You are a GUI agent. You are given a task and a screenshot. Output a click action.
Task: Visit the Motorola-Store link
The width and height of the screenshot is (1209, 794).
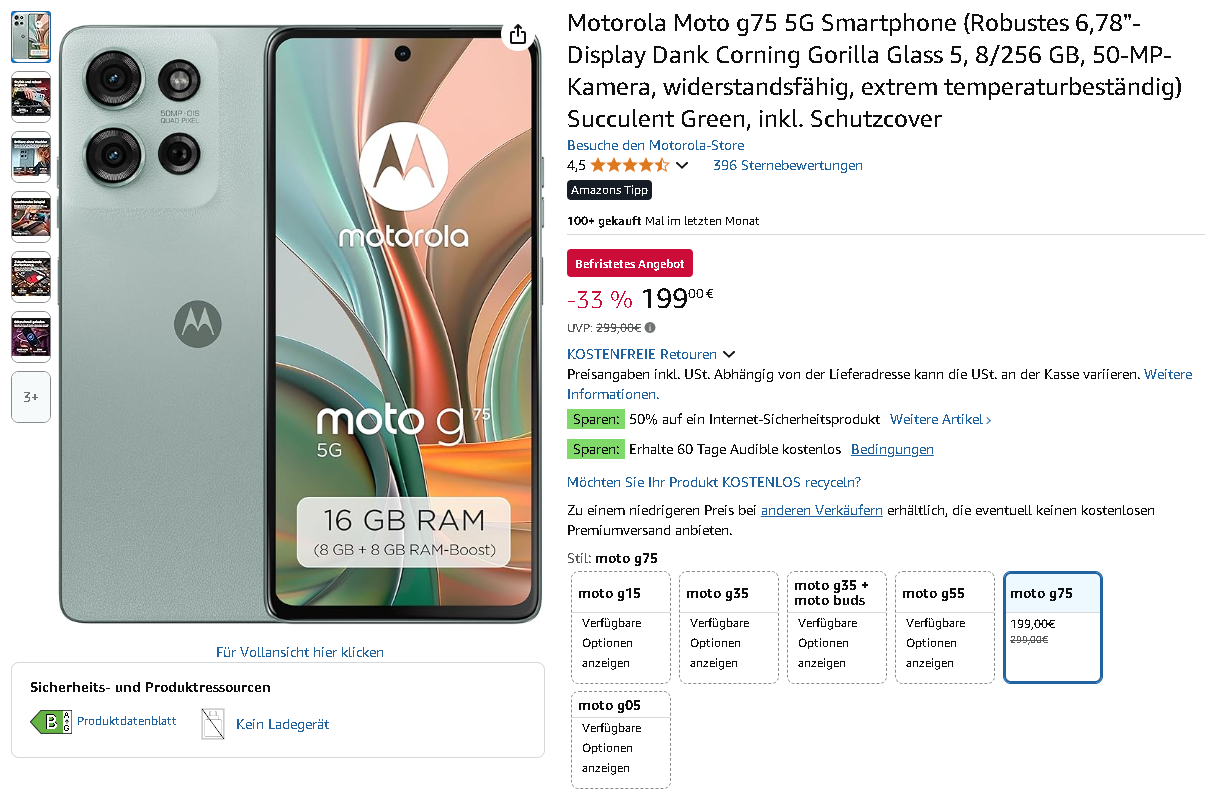pos(655,145)
